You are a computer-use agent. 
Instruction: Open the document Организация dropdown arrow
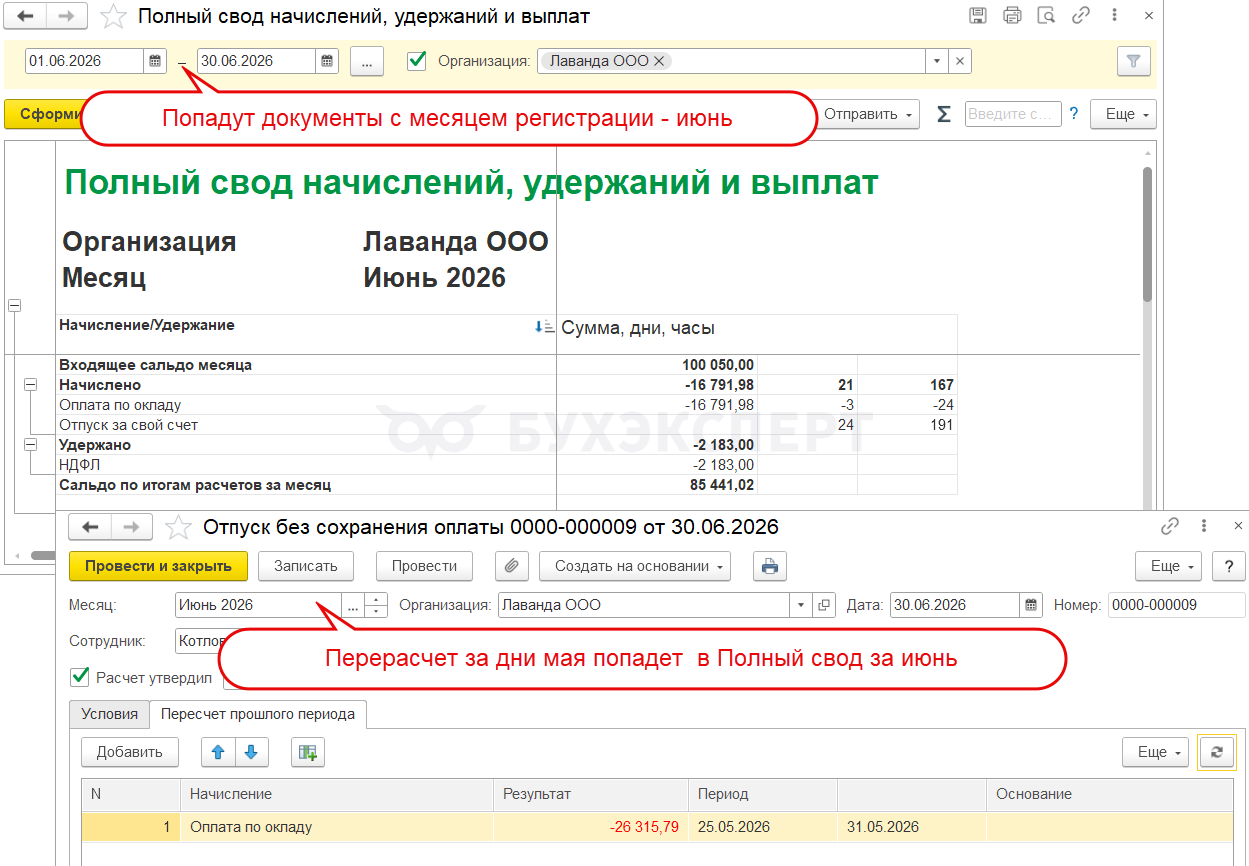(x=801, y=605)
